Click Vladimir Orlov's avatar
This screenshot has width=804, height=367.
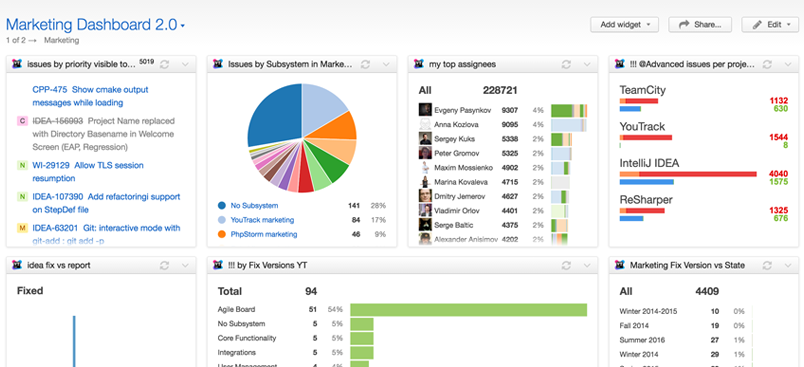click(425, 210)
